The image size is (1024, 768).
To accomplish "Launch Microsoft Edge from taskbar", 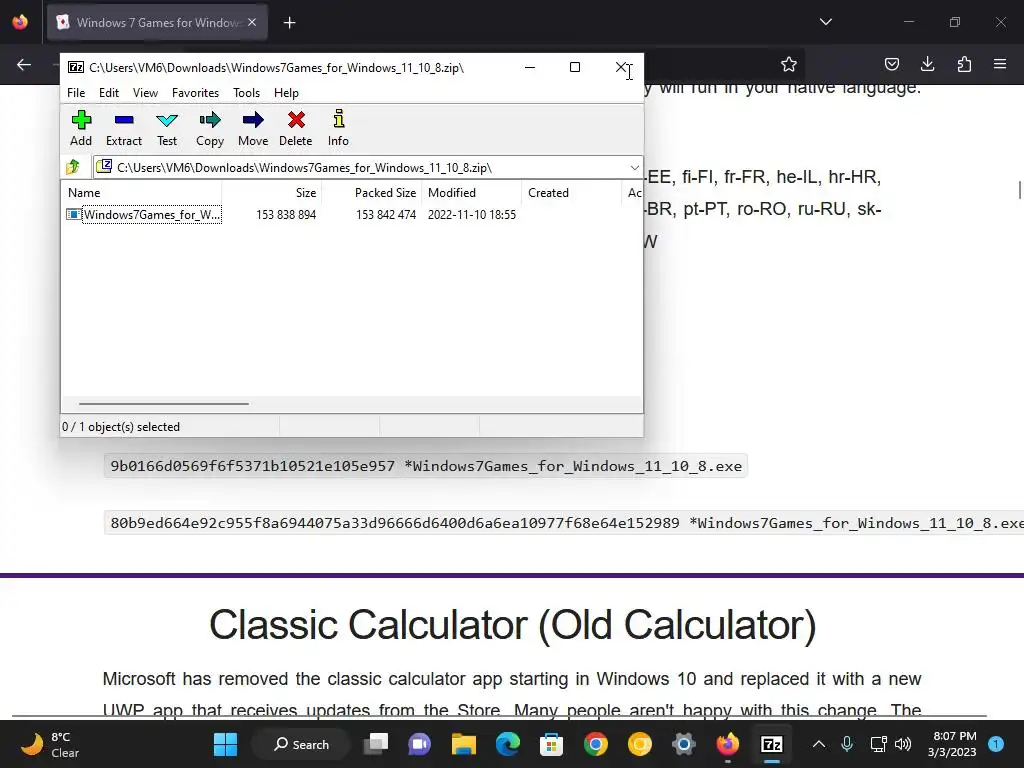I will (x=507, y=744).
